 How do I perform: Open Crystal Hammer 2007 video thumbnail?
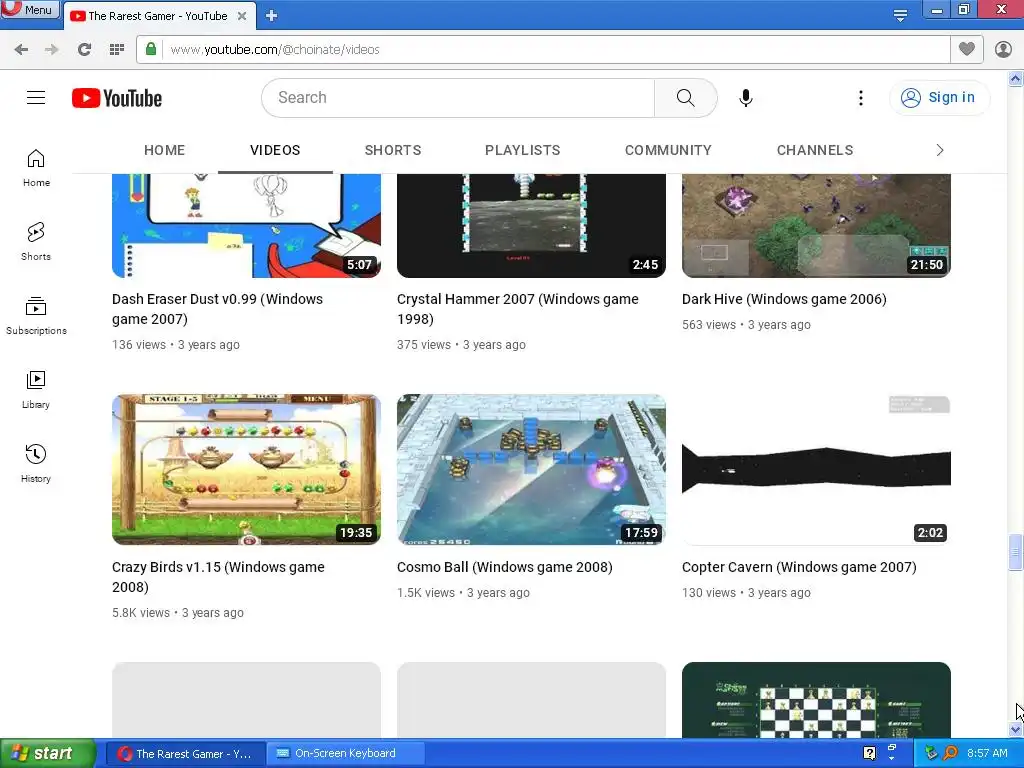[531, 226]
